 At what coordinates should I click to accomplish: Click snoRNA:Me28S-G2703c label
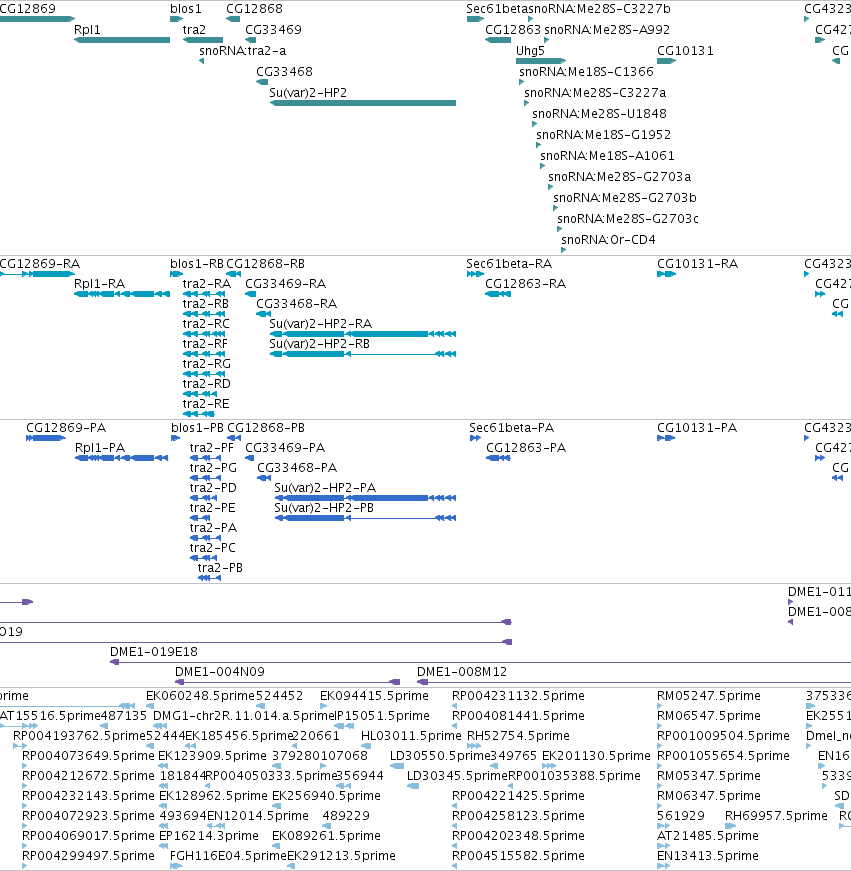(628, 220)
